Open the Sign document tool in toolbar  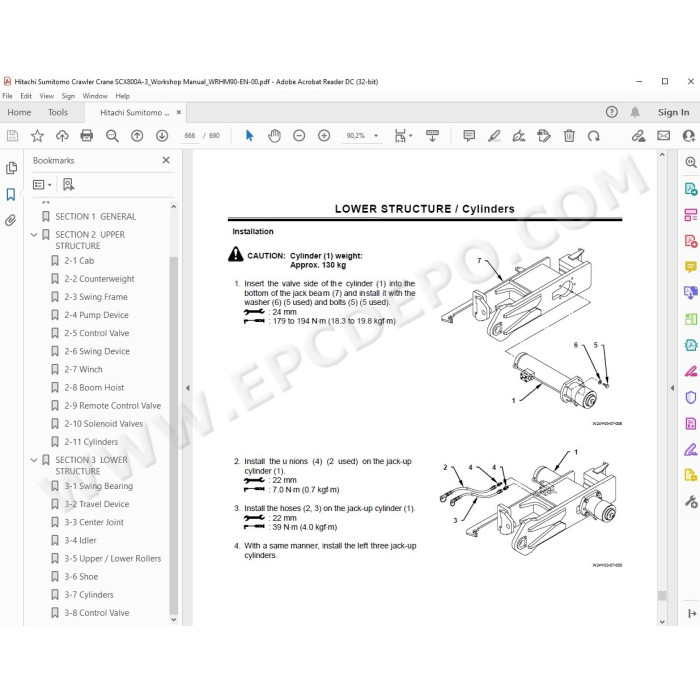pos(519,135)
